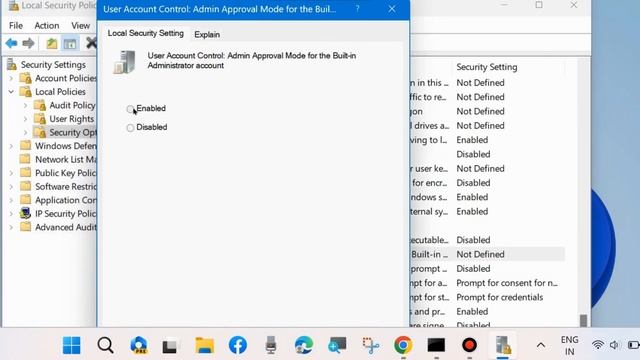
Task: Select Security Options in tree
Action: (x=73, y=132)
